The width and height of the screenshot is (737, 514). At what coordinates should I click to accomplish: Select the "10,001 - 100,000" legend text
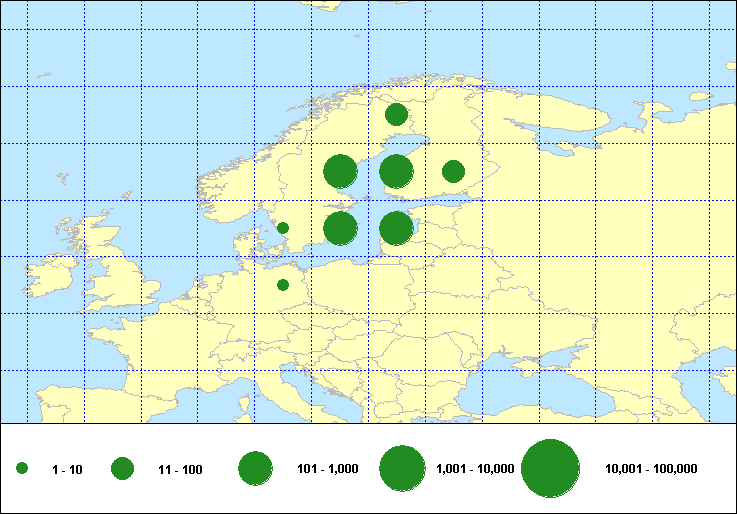(x=651, y=469)
